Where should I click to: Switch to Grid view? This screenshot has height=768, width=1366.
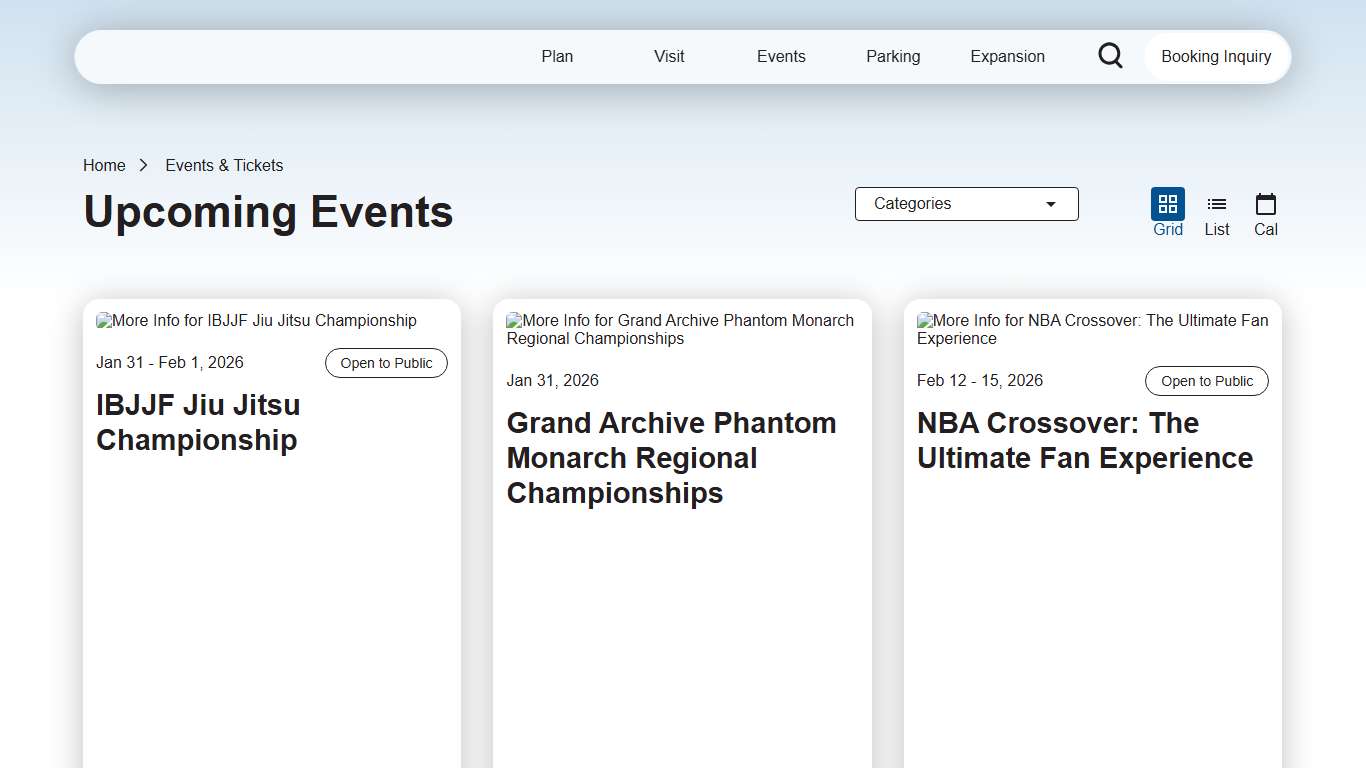[1167, 205]
